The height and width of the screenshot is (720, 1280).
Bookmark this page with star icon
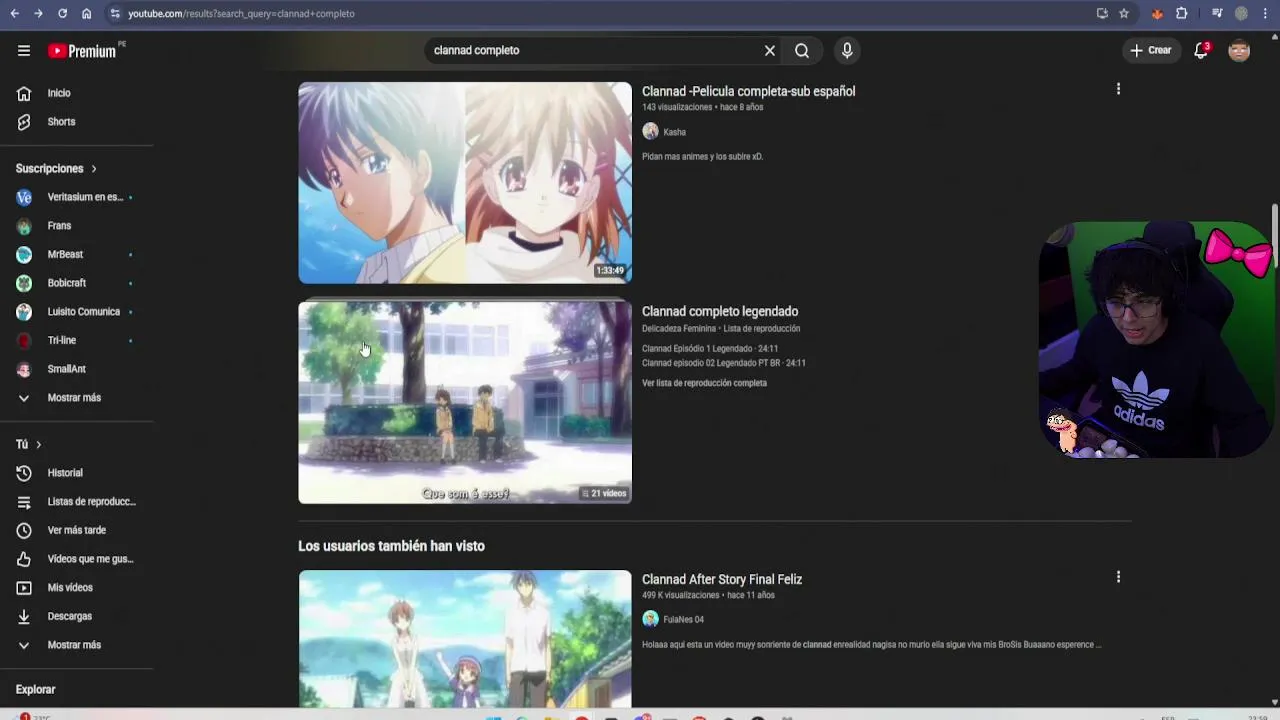(1124, 14)
